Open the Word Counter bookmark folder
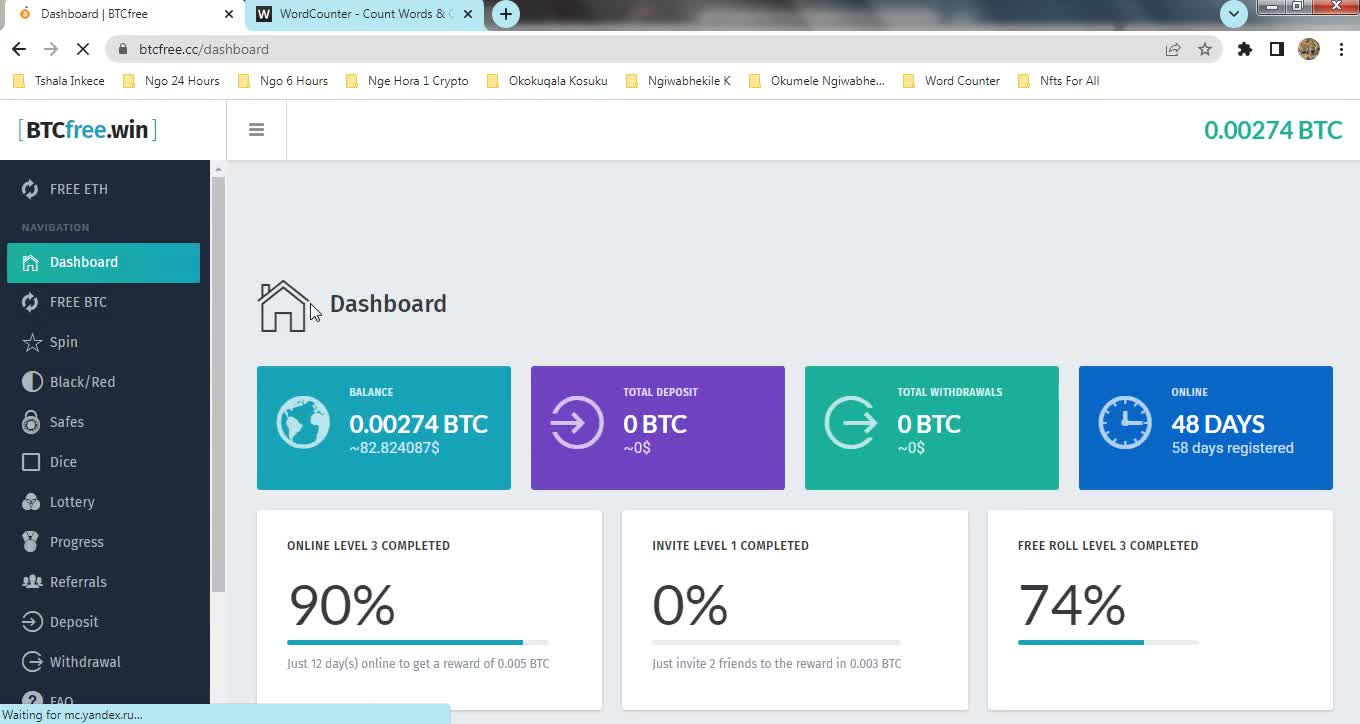 [x=951, y=81]
